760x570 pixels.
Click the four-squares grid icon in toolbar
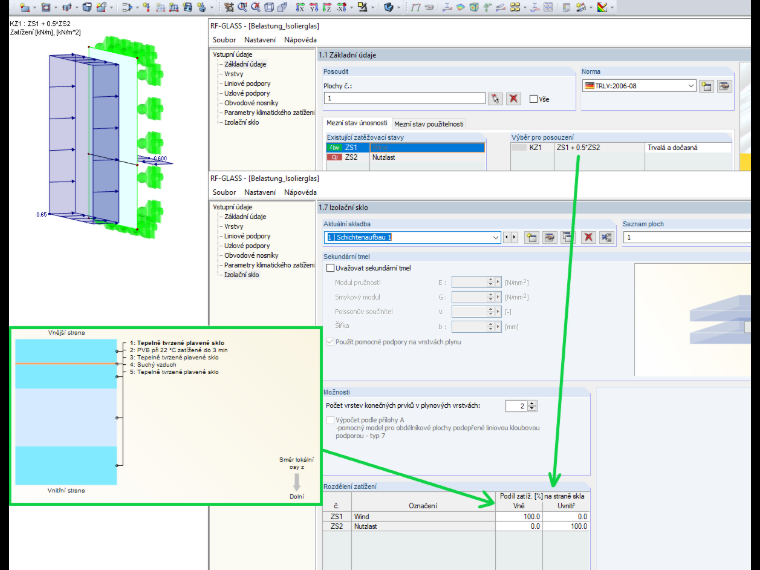(515, 7)
